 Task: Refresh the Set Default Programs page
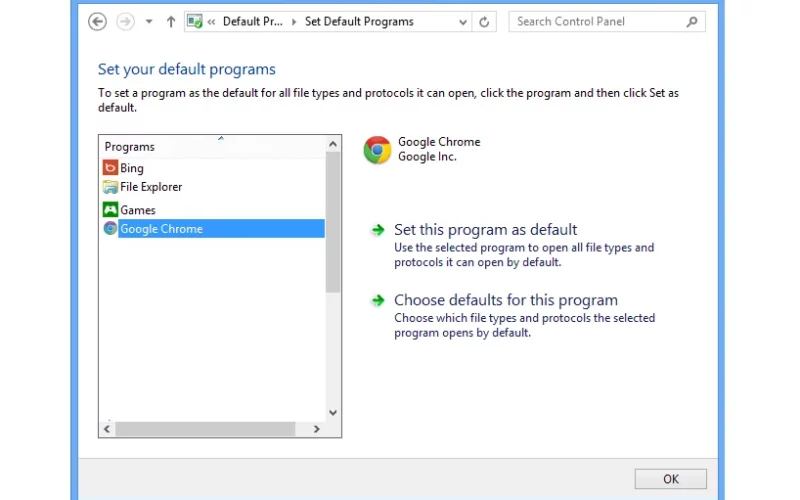(x=484, y=22)
